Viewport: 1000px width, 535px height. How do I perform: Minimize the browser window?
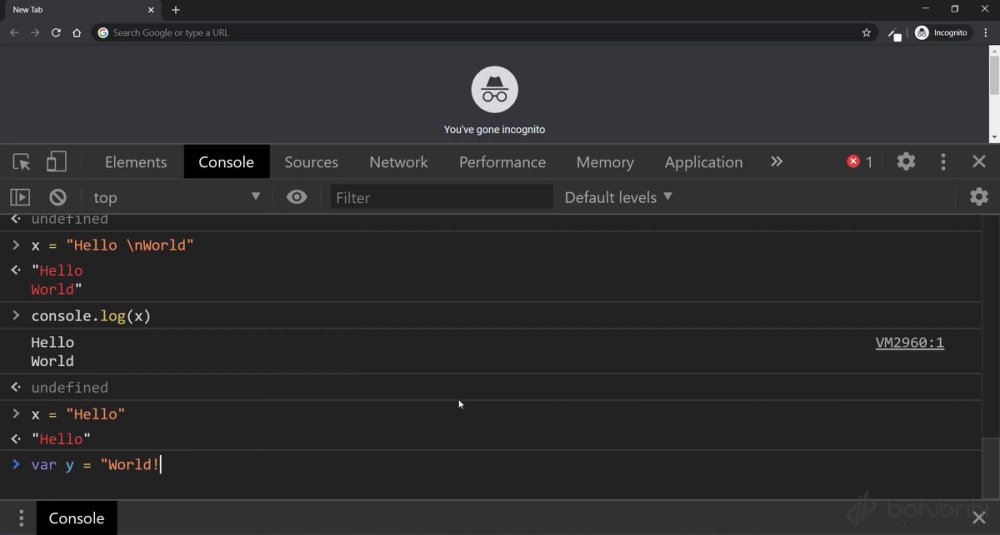click(925, 9)
